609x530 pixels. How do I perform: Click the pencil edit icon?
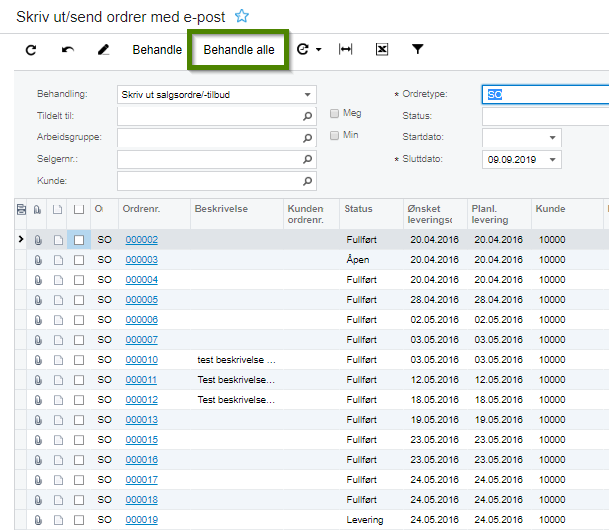tap(104, 49)
